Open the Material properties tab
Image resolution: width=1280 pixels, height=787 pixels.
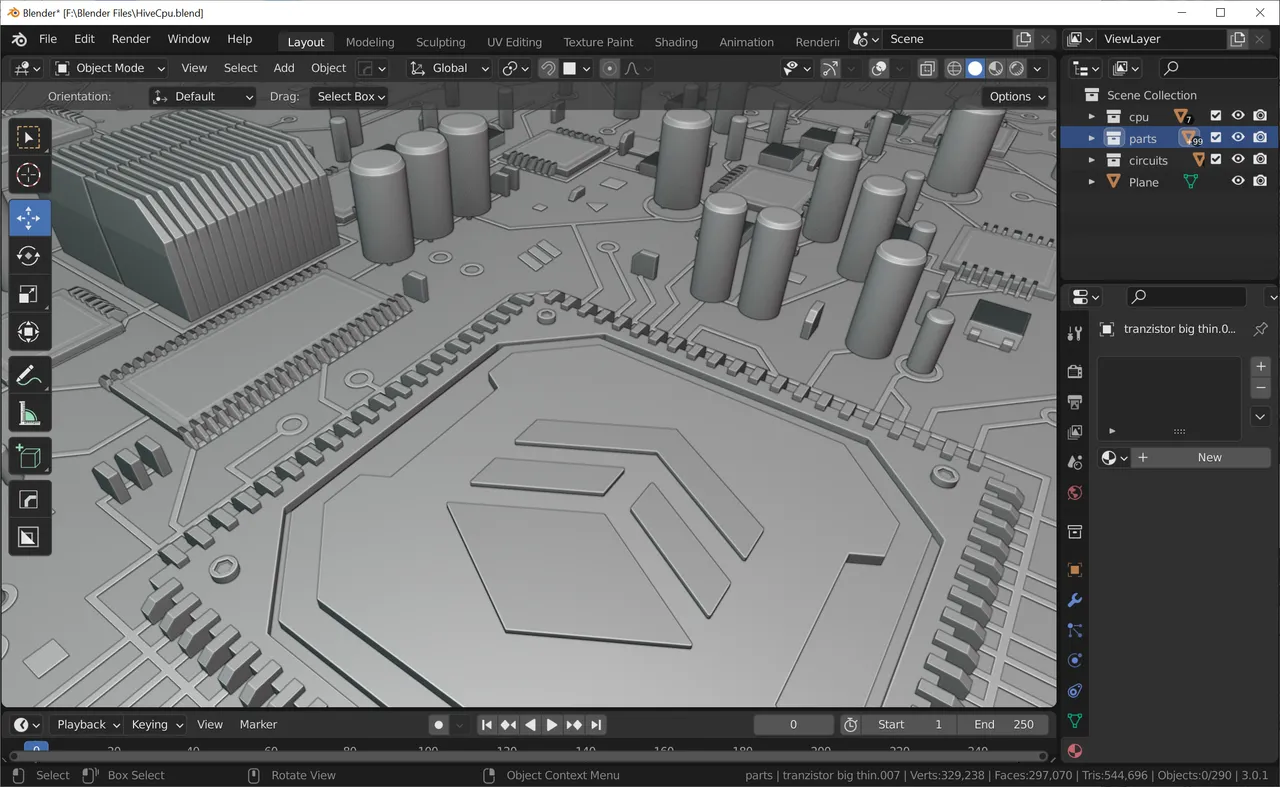(1075, 750)
